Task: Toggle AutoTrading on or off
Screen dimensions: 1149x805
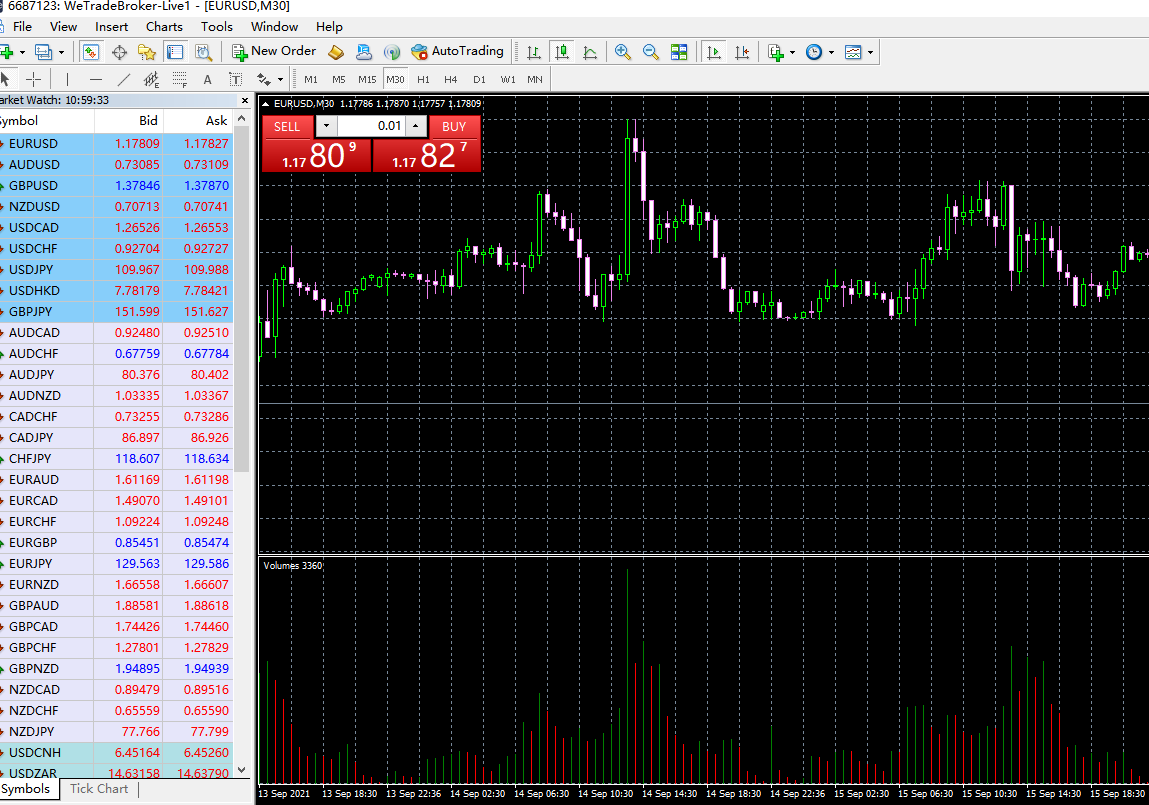Action: pyautogui.click(x=457, y=51)
